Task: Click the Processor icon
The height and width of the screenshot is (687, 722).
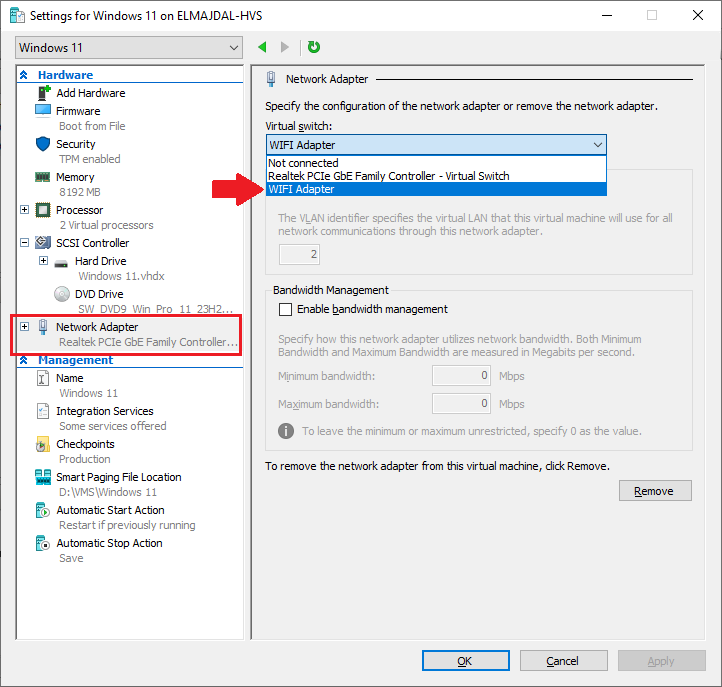Action: coord(43,210)
